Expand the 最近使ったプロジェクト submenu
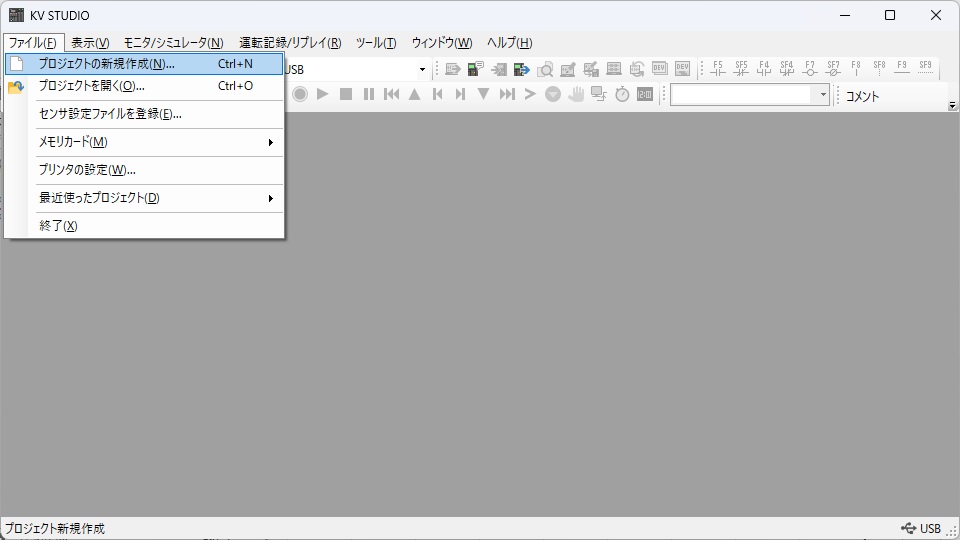Screen dimensions: 960x540 pyautogui.click(x=155, y=198)
